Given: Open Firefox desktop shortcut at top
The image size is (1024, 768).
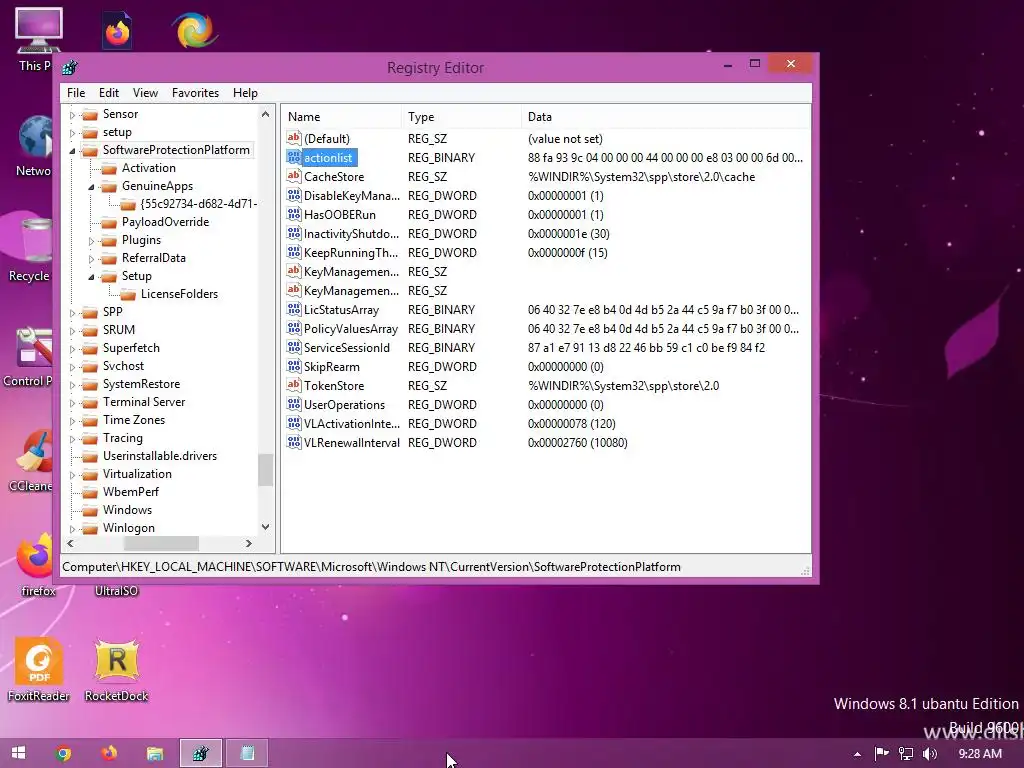Looking at the screenshot, I should (x=117, y=31).
